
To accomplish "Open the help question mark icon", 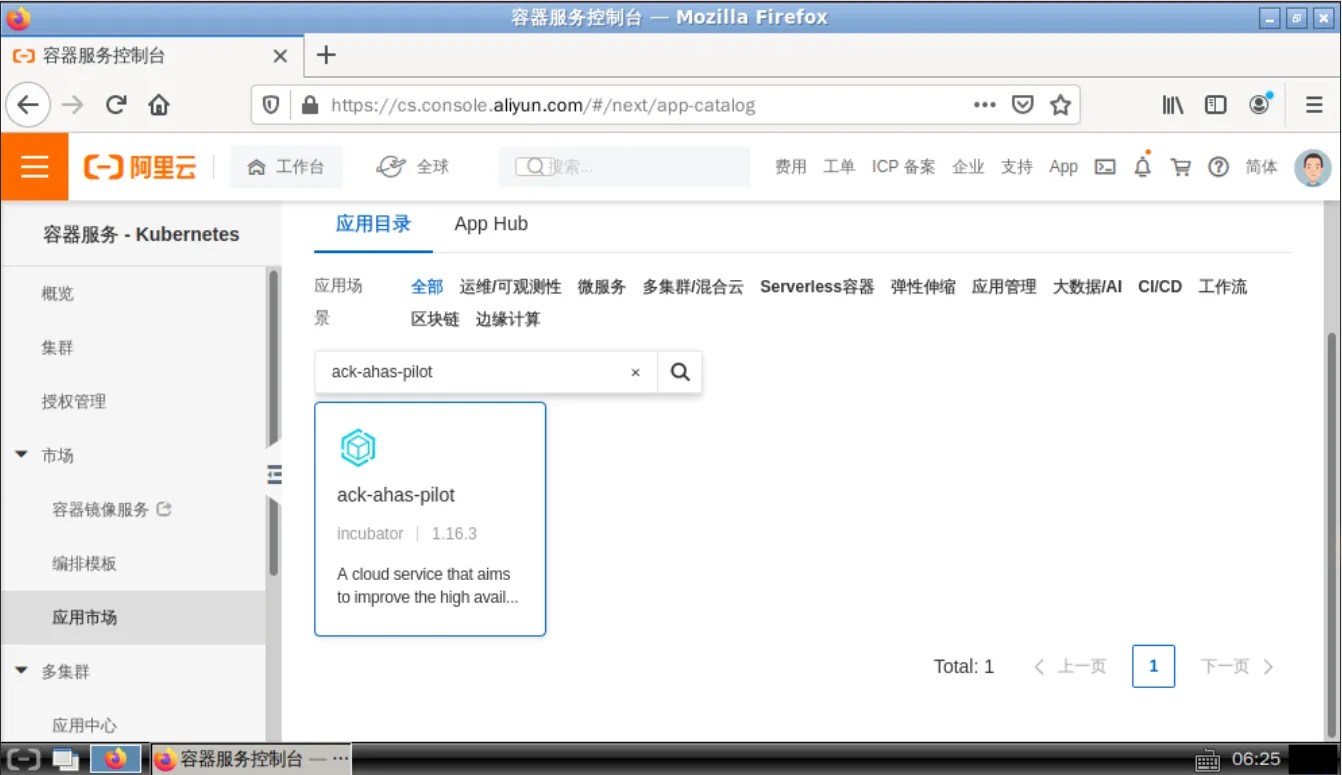I will tap(1218, 167).
